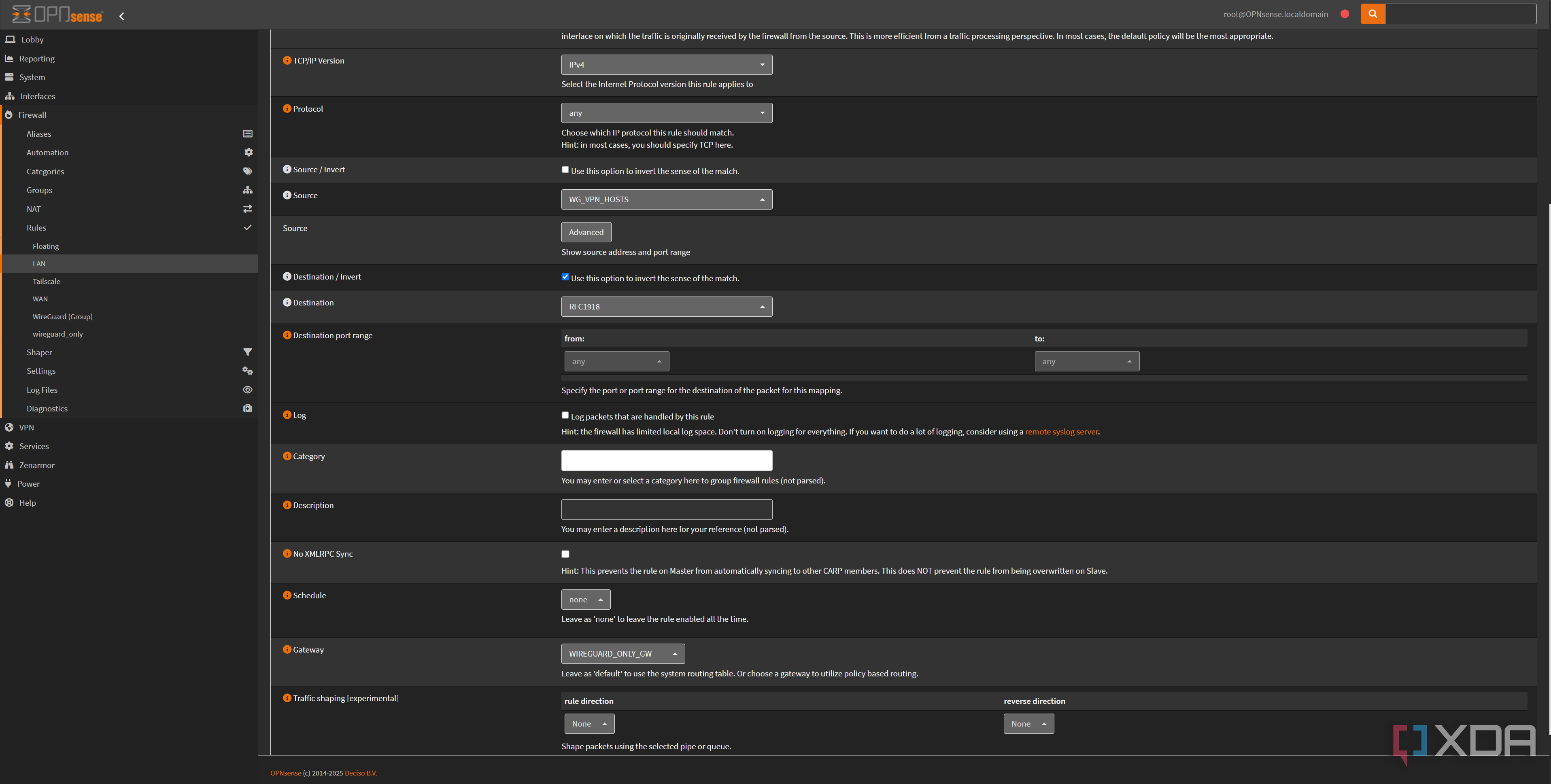The image size is (1551, 784).
Task: Click the info icon beside Log
Action: 287,415
